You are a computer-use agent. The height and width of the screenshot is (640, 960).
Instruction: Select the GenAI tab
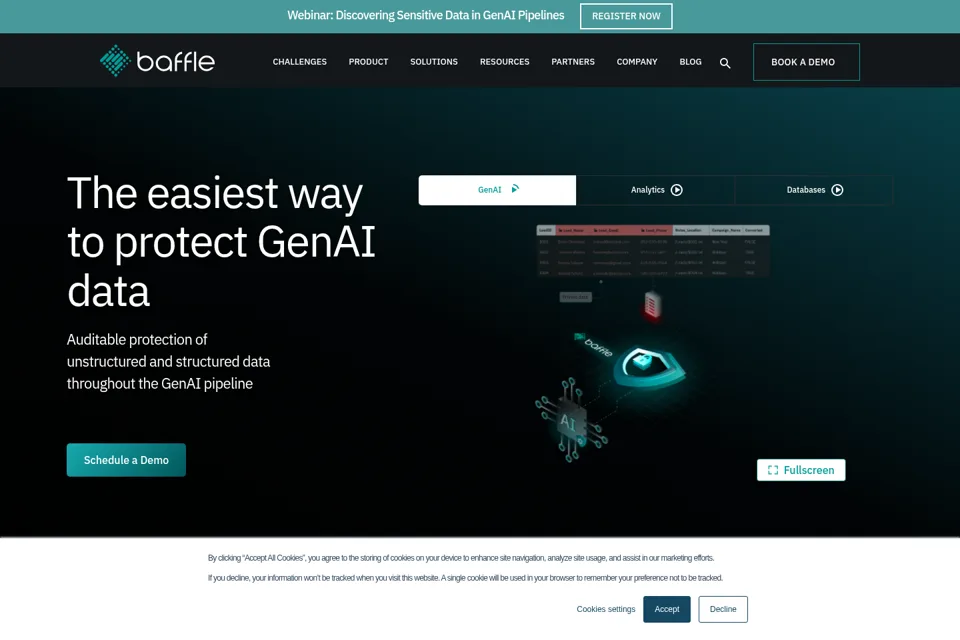(497, 190)
